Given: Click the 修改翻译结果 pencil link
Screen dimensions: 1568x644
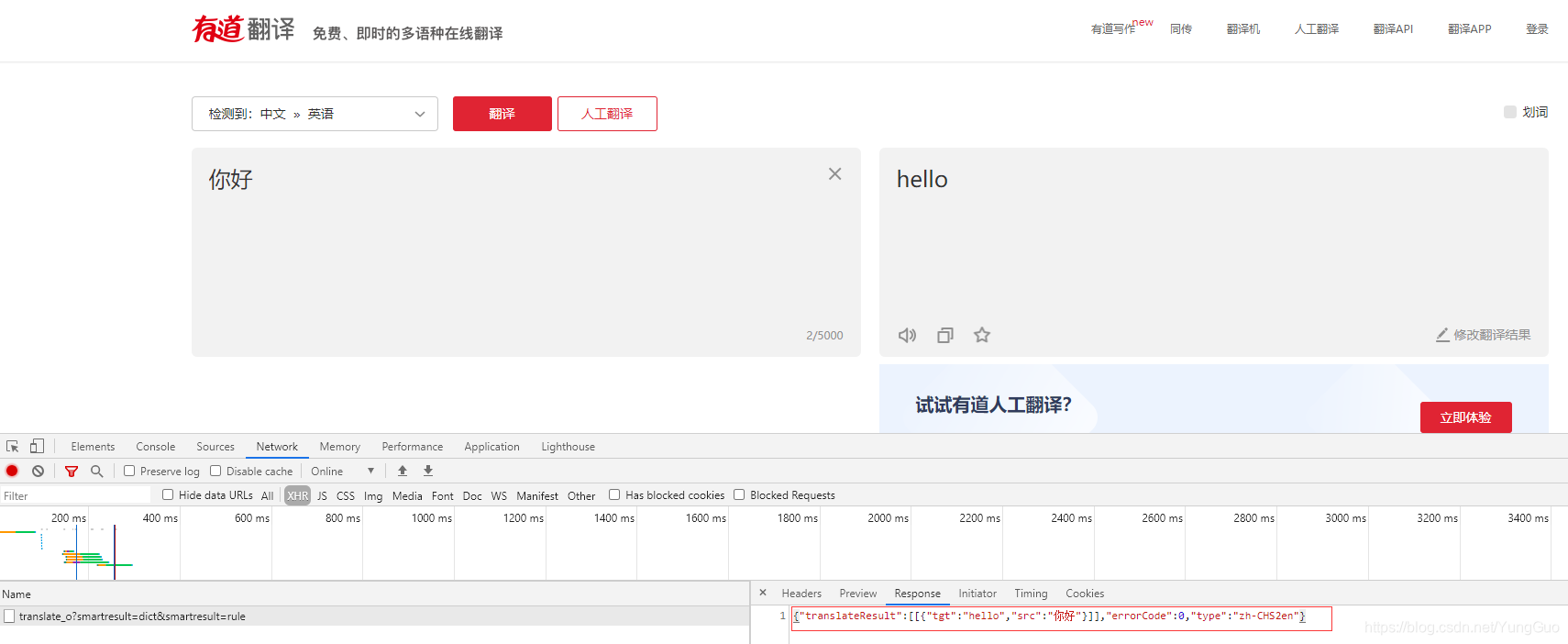Looking at the screenshot, I should [1484, 335].
